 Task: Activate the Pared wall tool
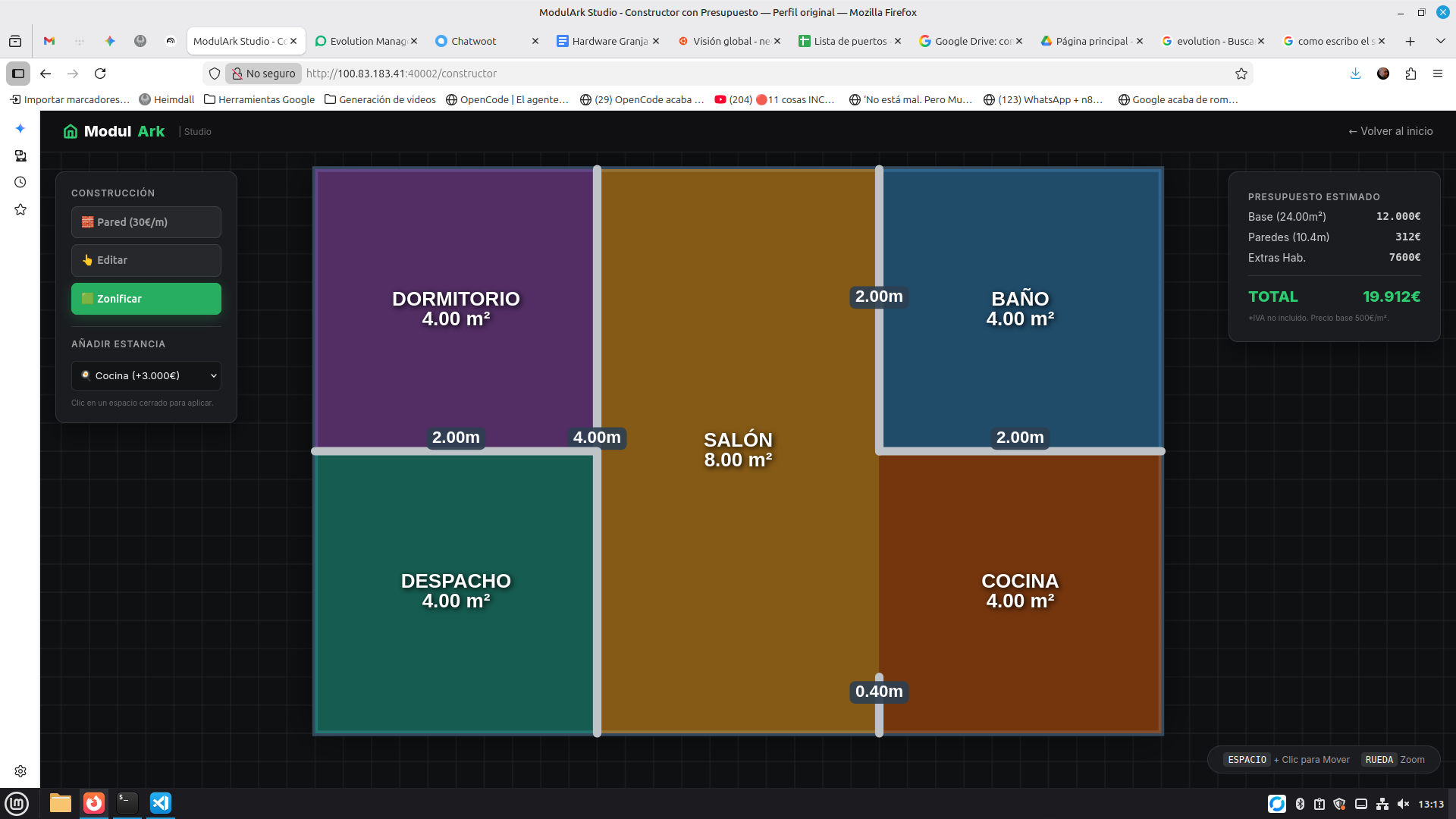pos(146,222)
